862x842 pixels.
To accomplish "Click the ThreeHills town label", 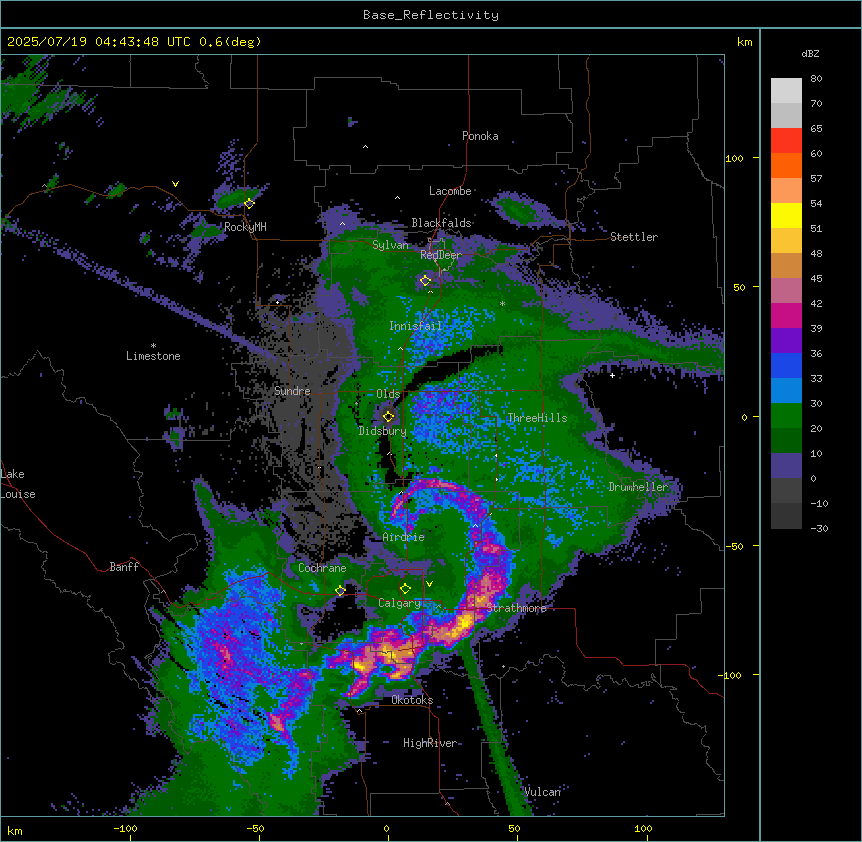I will [537, 418].
